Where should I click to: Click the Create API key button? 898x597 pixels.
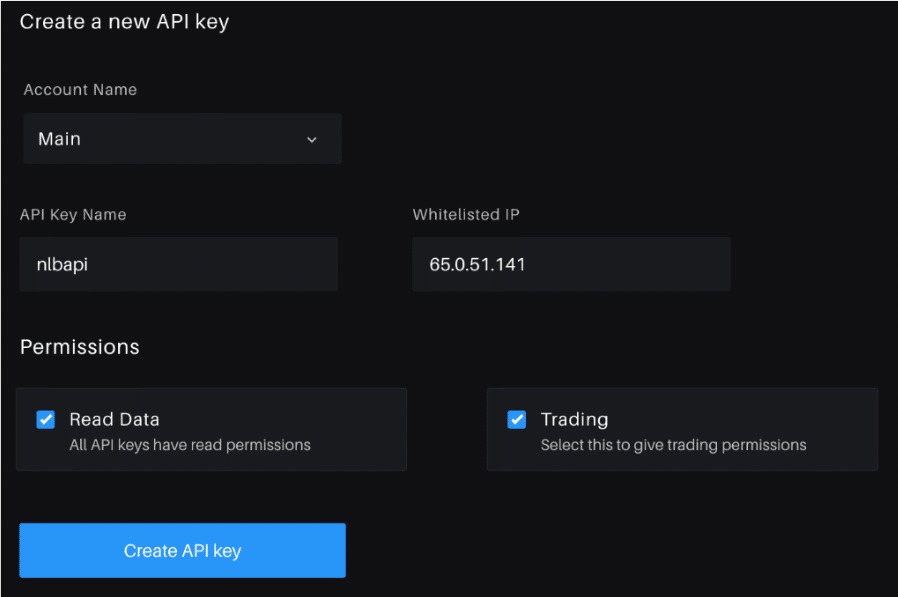point(182,549)
